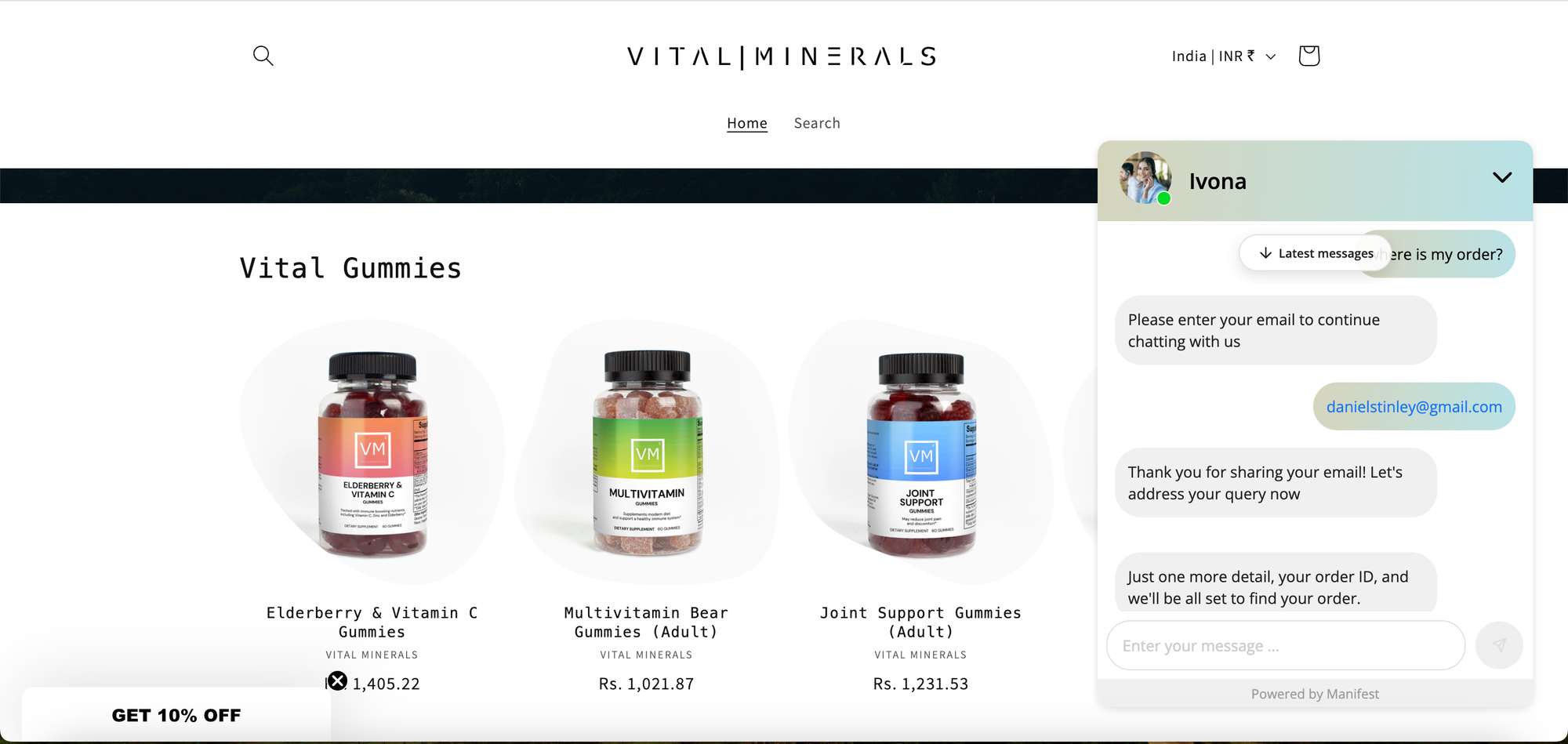Click the send message arrow icon
Screen dimensions: 1568x744
point(1499,645)
